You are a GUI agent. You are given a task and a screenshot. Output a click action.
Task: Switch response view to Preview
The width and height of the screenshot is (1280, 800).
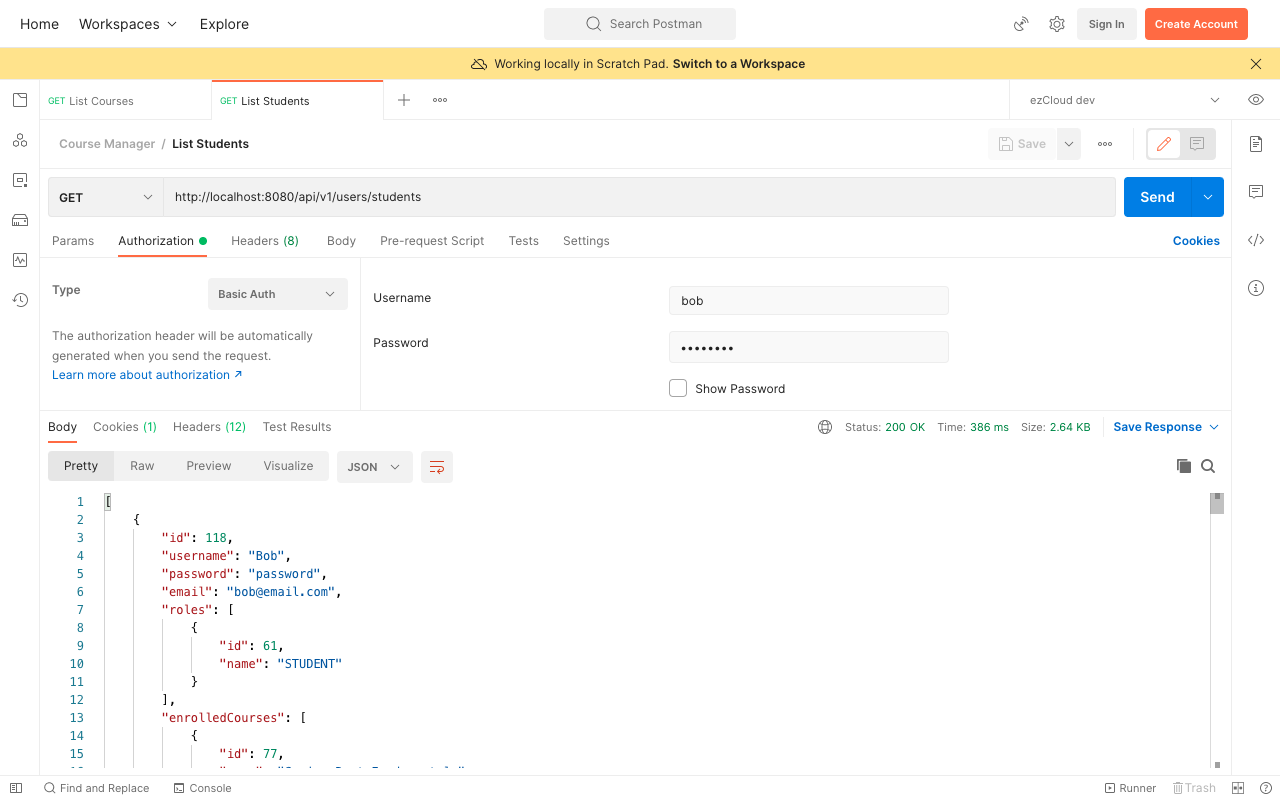209,466
